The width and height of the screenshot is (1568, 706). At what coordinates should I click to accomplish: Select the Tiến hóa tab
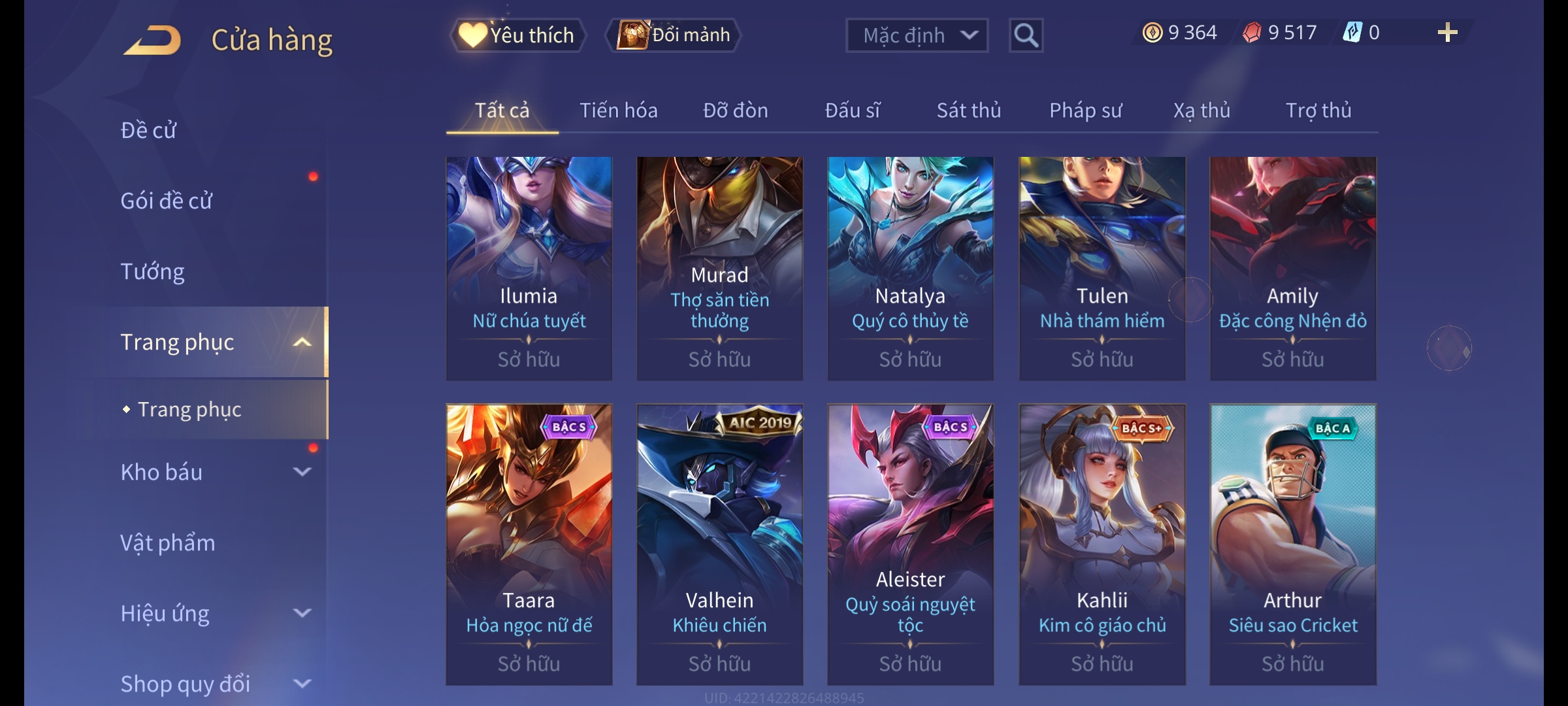tap(618, 110)
